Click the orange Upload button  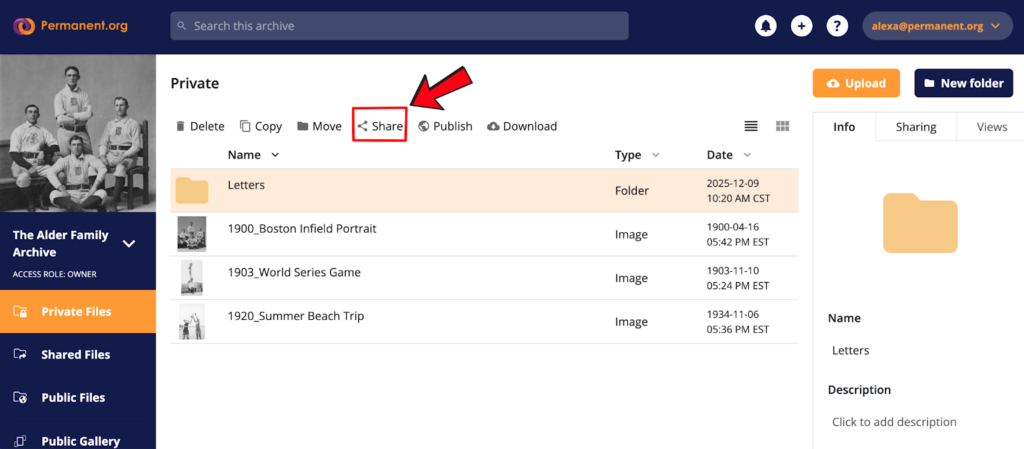pos(856,83)
